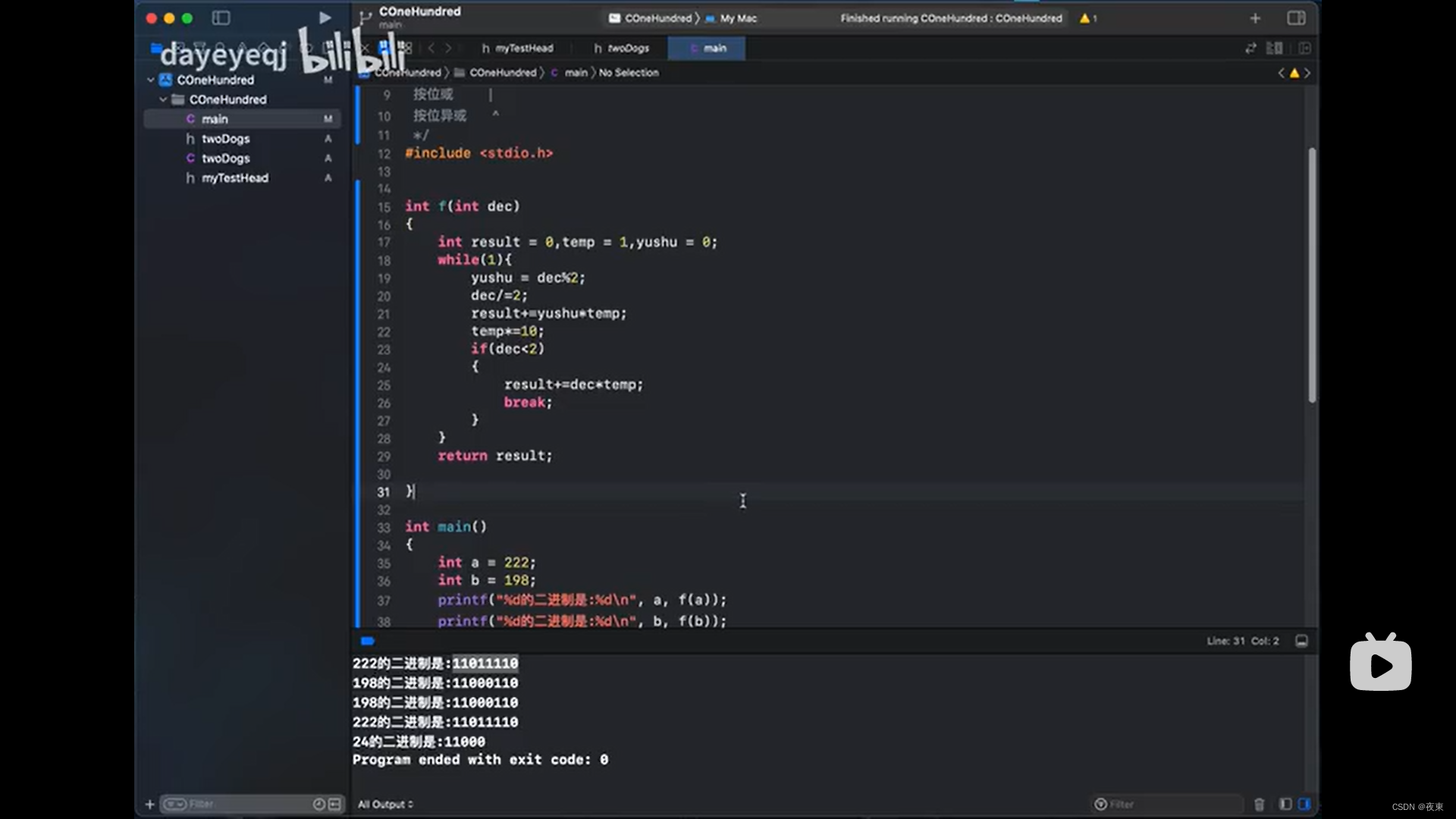Click the editor vertical scrollbar

click(x=1312, y=275)
